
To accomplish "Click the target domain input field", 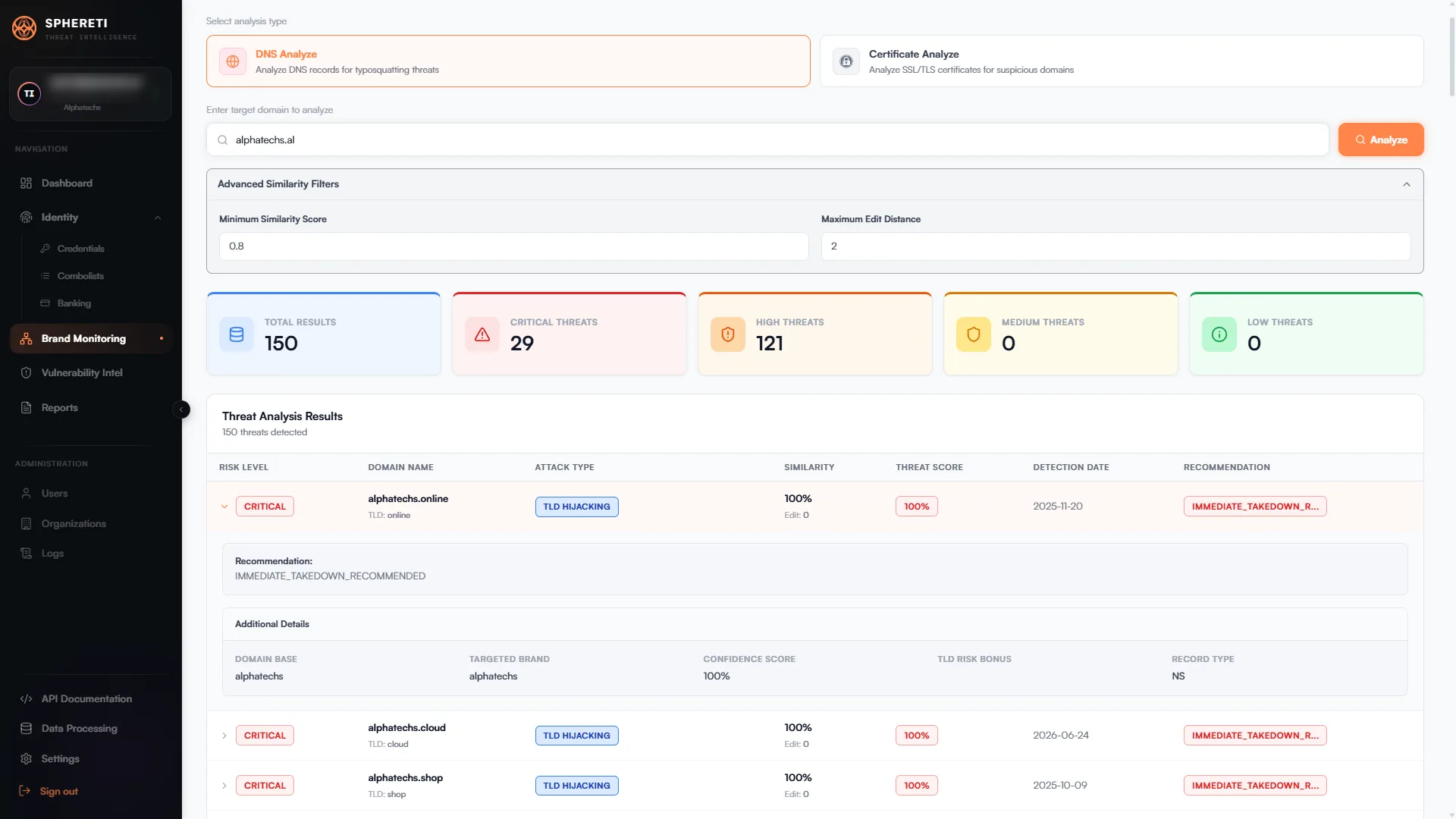I will click(x=767, y=140).
